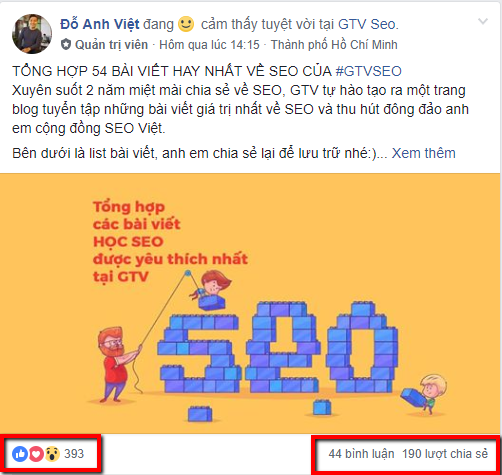The height and width of the screenshot is (475, 502).
Task: Click the blue Like reaction icon
Action: pos(20,454)
